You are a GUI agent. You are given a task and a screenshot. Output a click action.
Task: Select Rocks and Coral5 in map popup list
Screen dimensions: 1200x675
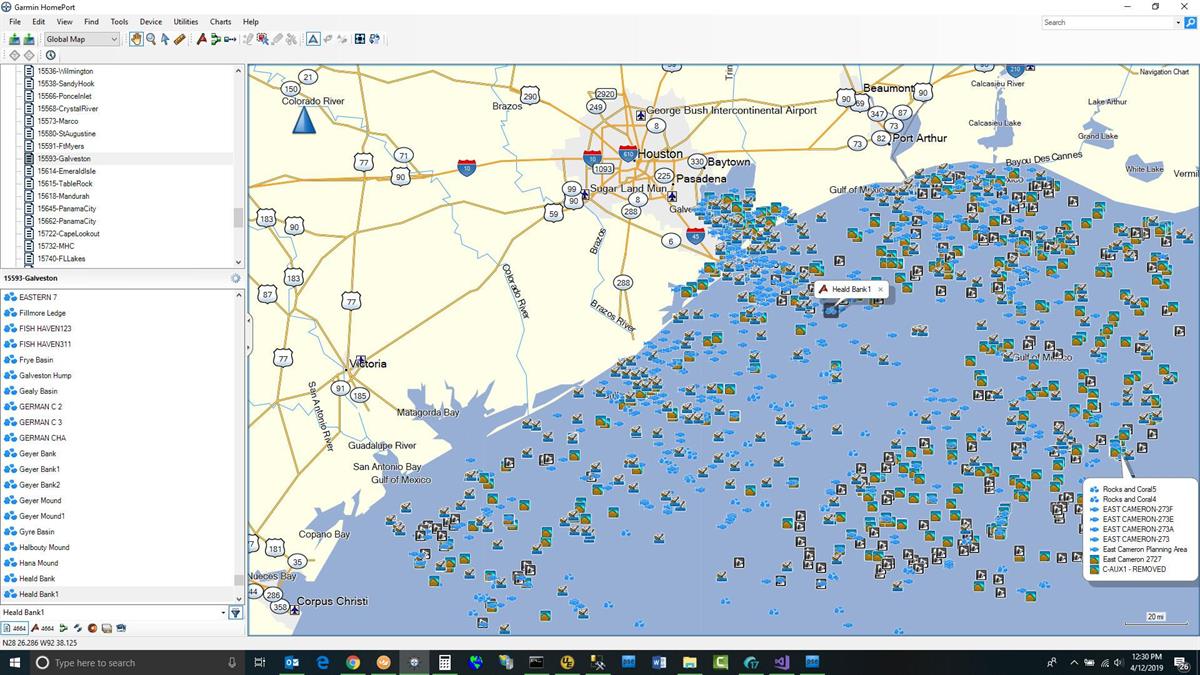[1129, 489]
